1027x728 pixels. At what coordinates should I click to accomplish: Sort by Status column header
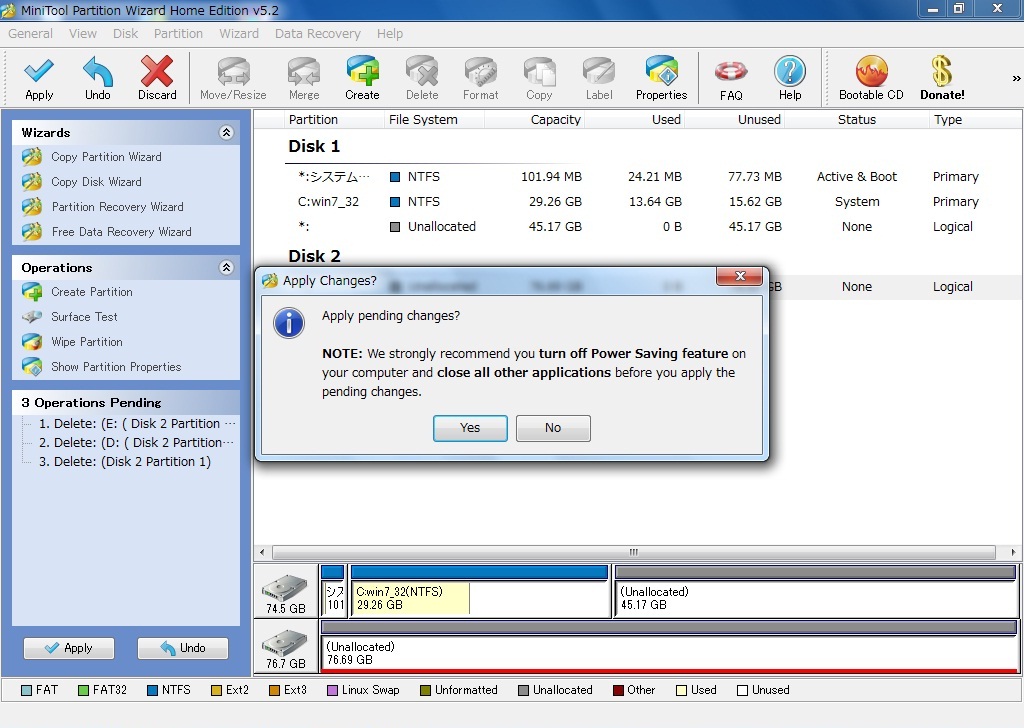pos(857,120)
